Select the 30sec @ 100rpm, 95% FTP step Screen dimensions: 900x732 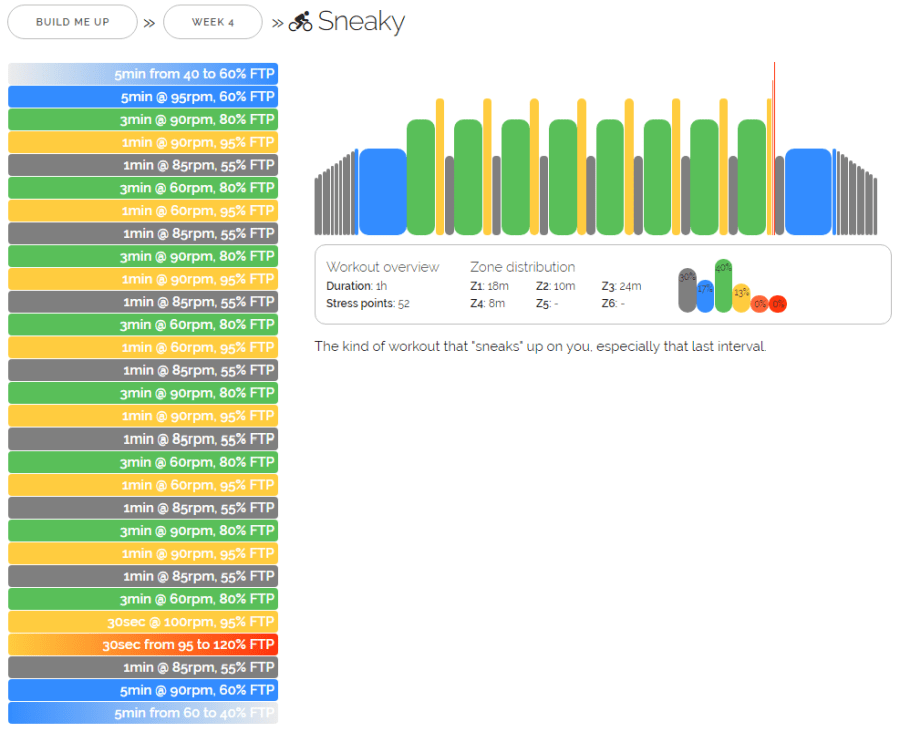point(143,622)
